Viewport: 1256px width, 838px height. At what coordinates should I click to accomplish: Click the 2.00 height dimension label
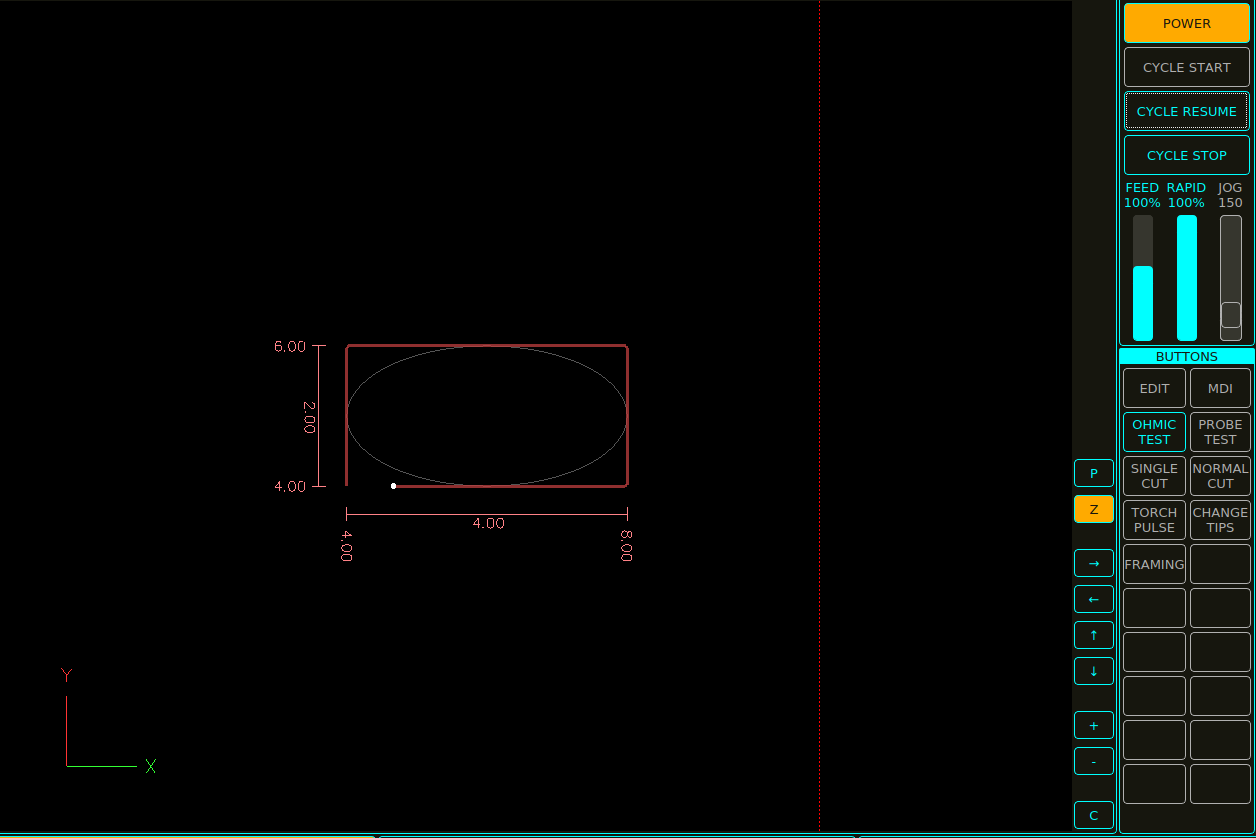(309, 417)
